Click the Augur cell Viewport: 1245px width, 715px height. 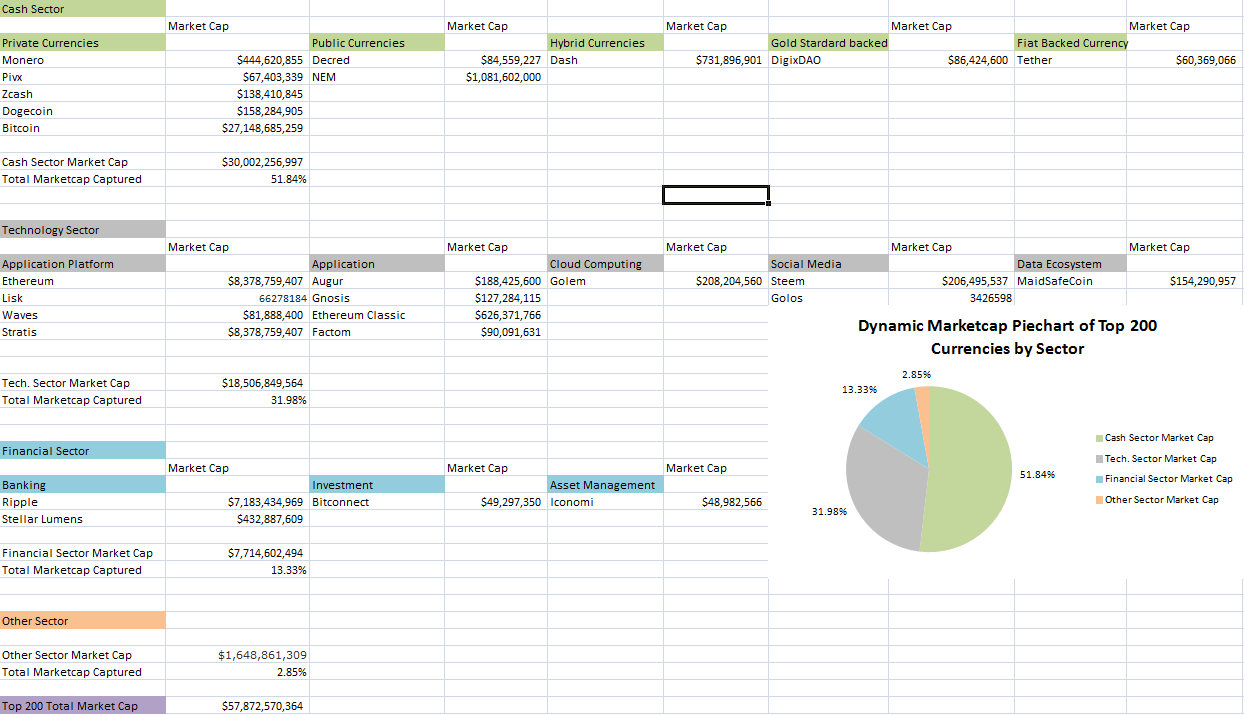377,281
